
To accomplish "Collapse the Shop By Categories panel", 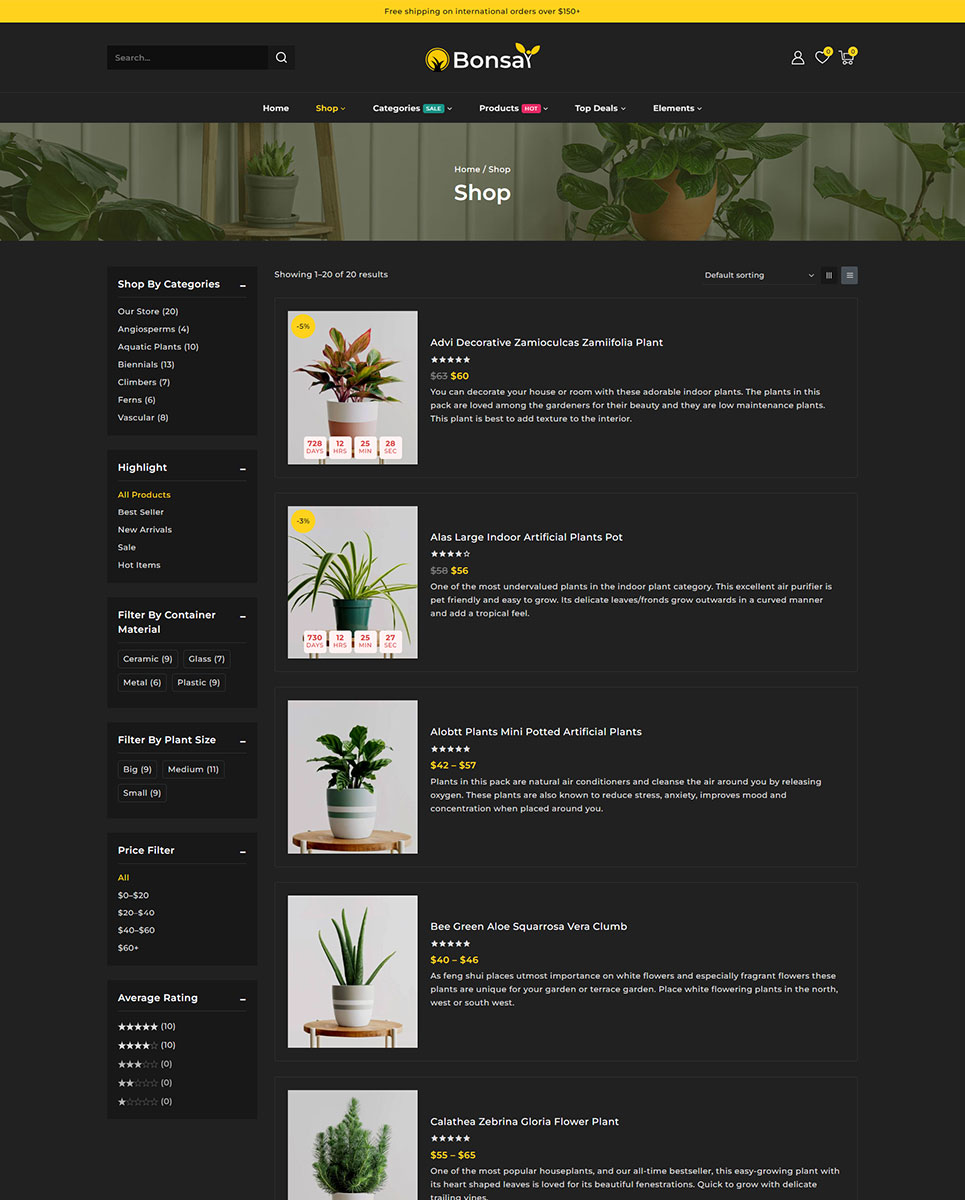I will (x=242, y=286).
